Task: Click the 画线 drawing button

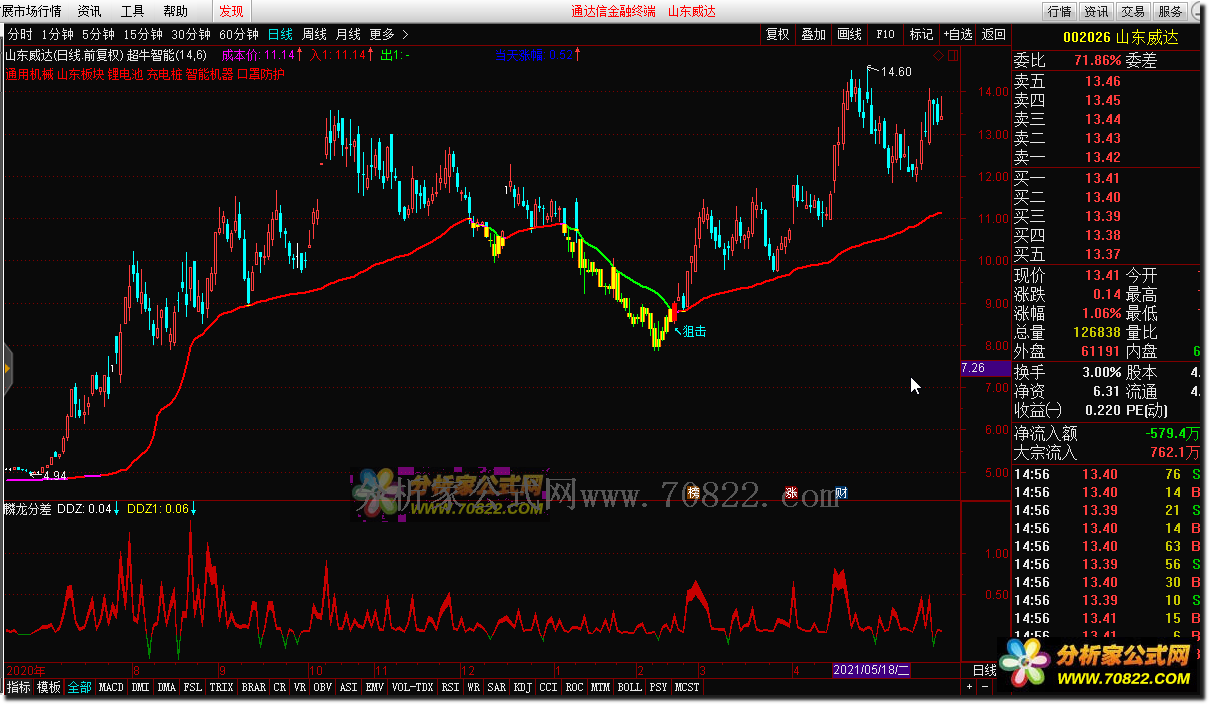Action: [849, 34]
